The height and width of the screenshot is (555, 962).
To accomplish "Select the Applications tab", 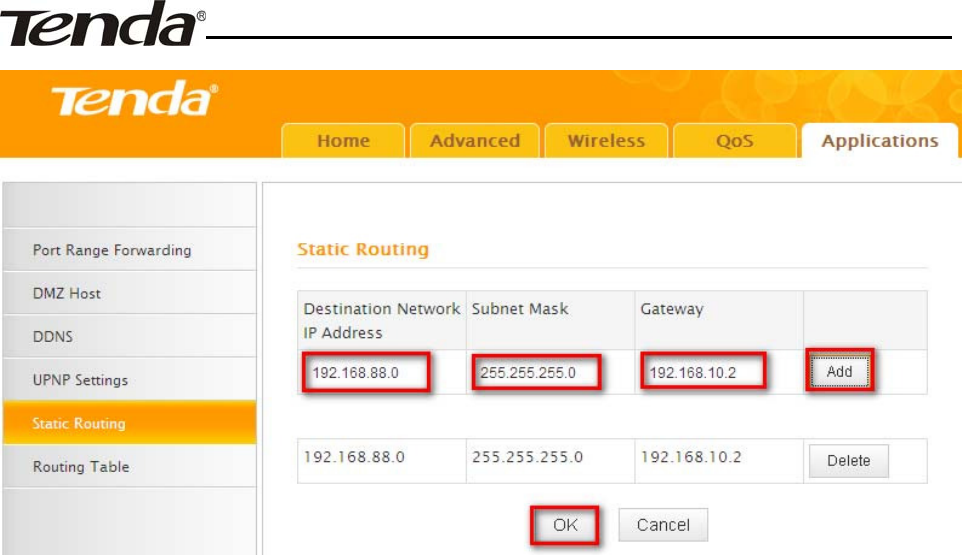I will click(x=880, y=140).
